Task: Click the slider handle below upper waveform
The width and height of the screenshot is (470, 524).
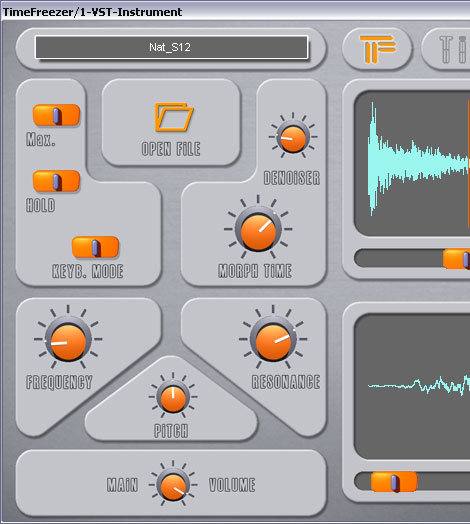Action: [457, 259]
